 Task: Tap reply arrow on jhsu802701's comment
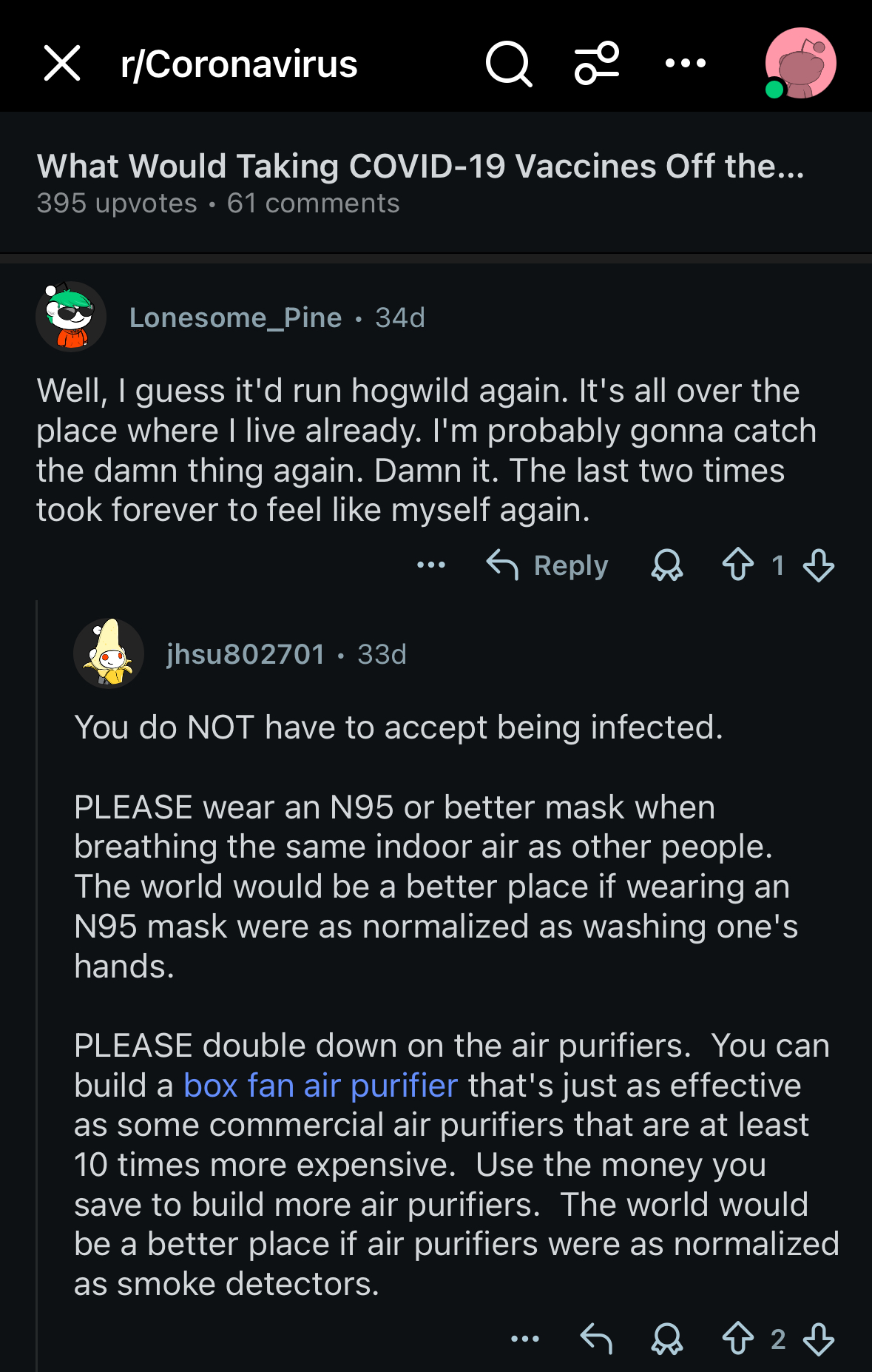[596, 1339]
